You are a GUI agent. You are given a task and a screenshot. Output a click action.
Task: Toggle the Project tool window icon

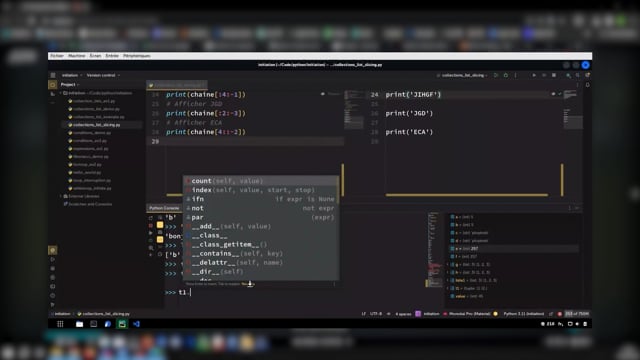click(x=53, y=85)
